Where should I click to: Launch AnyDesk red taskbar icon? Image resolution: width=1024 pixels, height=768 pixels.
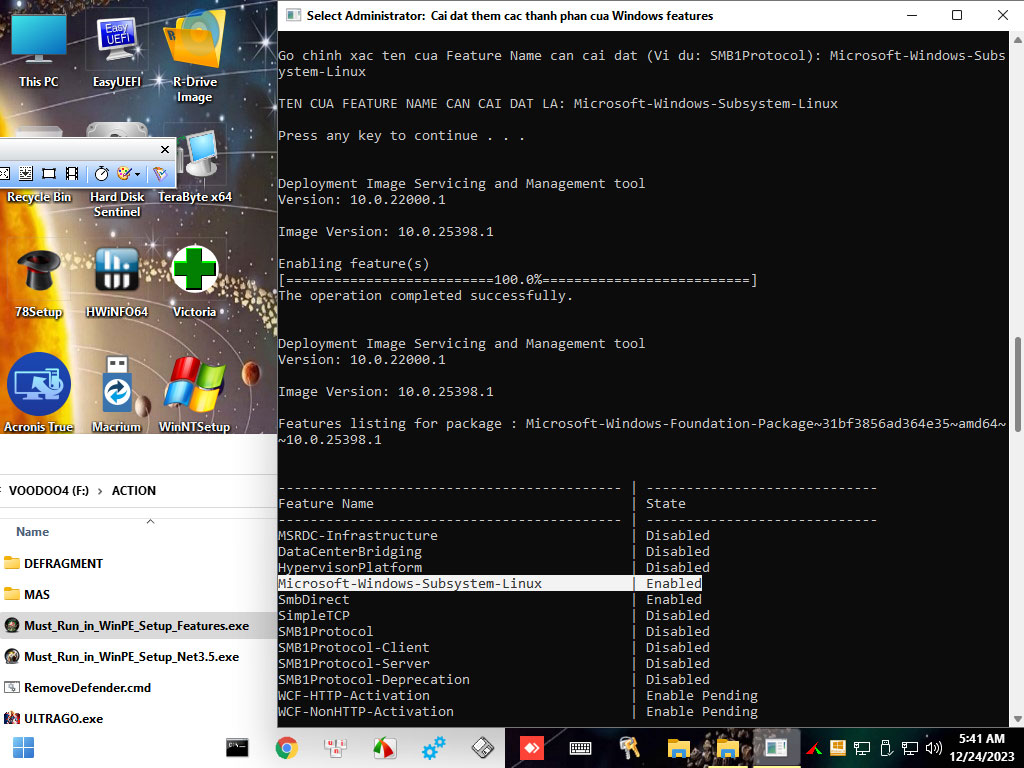click(x=531, y=748)
